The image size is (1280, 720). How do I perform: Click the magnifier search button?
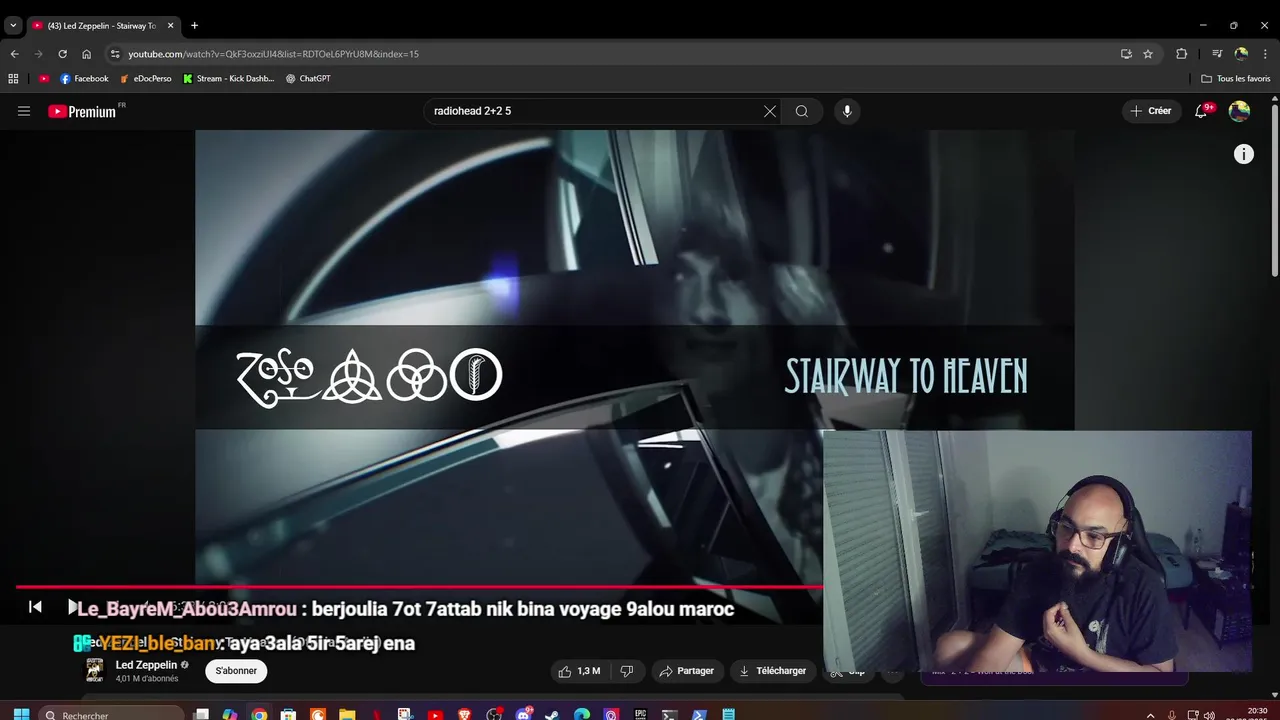point(801,111)
